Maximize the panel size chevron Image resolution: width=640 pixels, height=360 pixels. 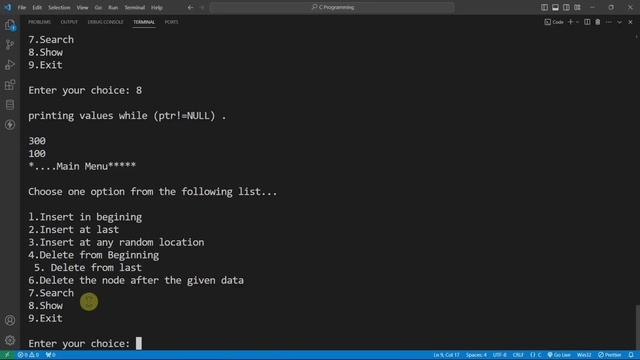click(x=619, y=22)
